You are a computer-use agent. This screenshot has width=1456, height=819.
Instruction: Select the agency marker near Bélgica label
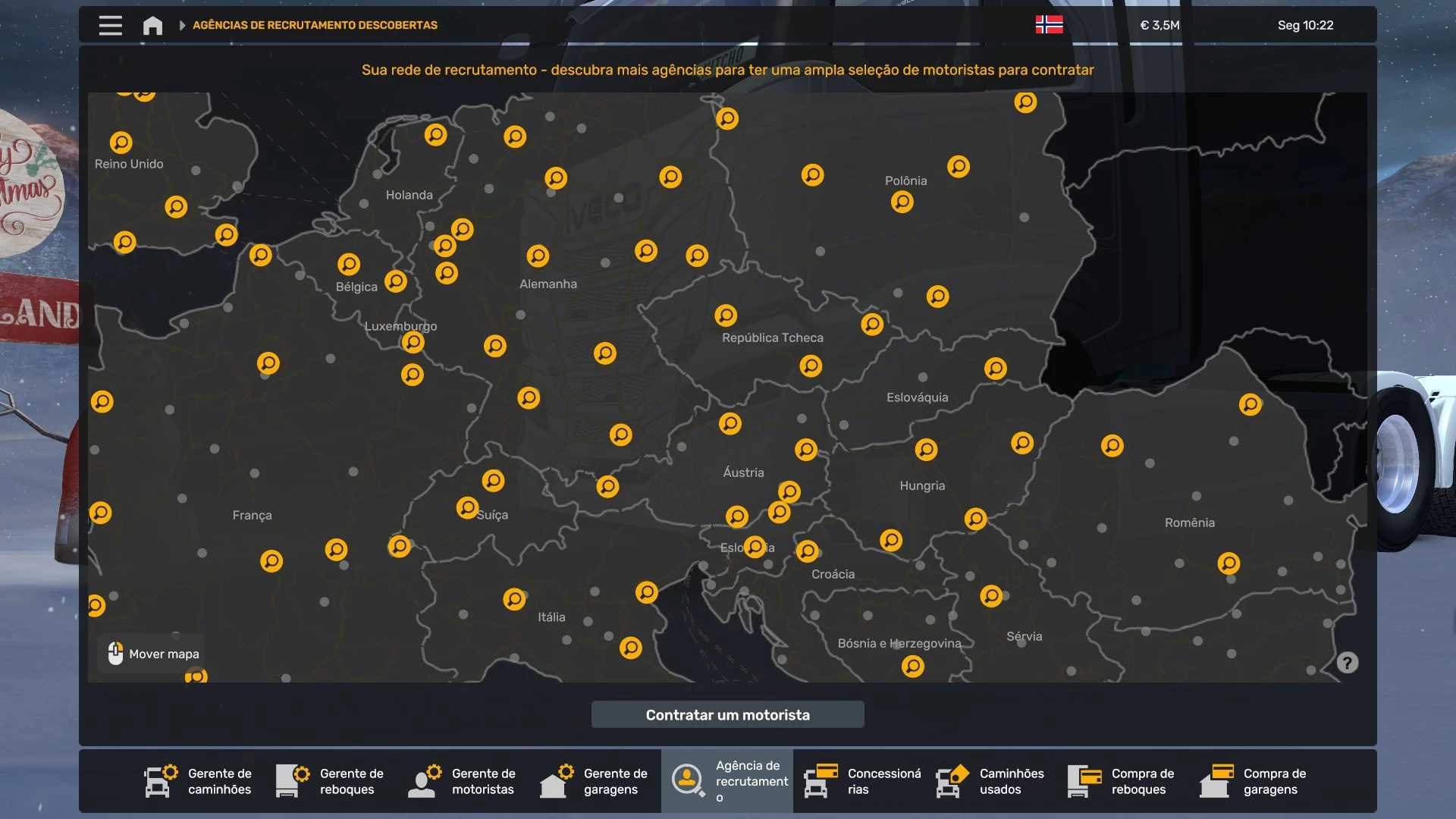(x=349, y=264)
